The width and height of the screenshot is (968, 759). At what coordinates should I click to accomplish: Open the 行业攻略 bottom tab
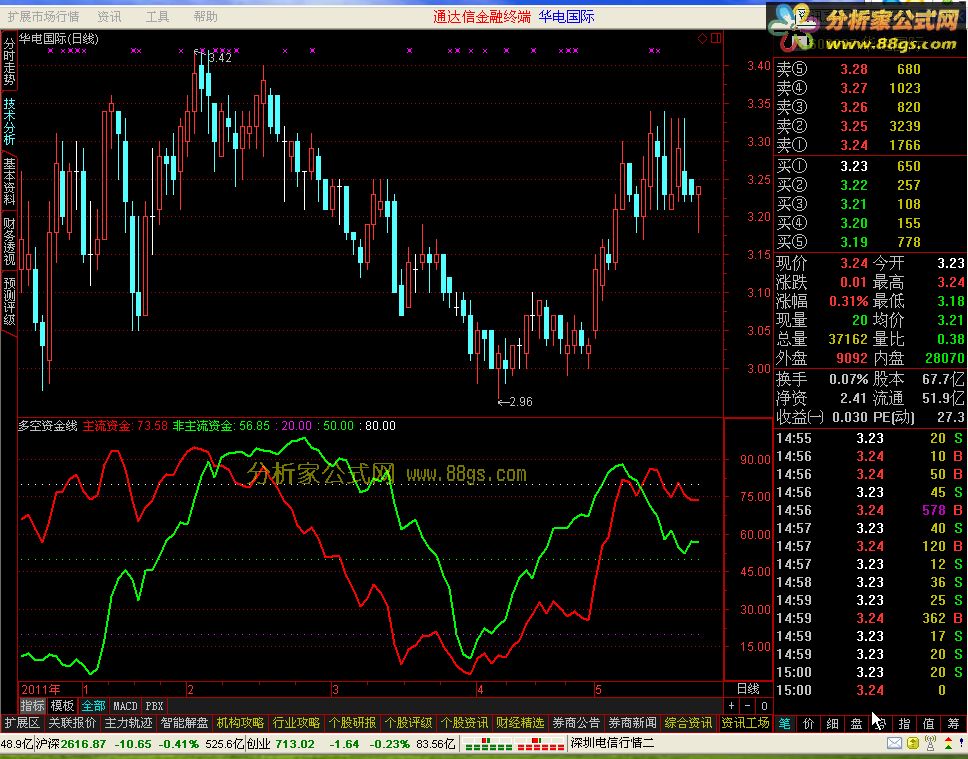click(x=296, y=723)
